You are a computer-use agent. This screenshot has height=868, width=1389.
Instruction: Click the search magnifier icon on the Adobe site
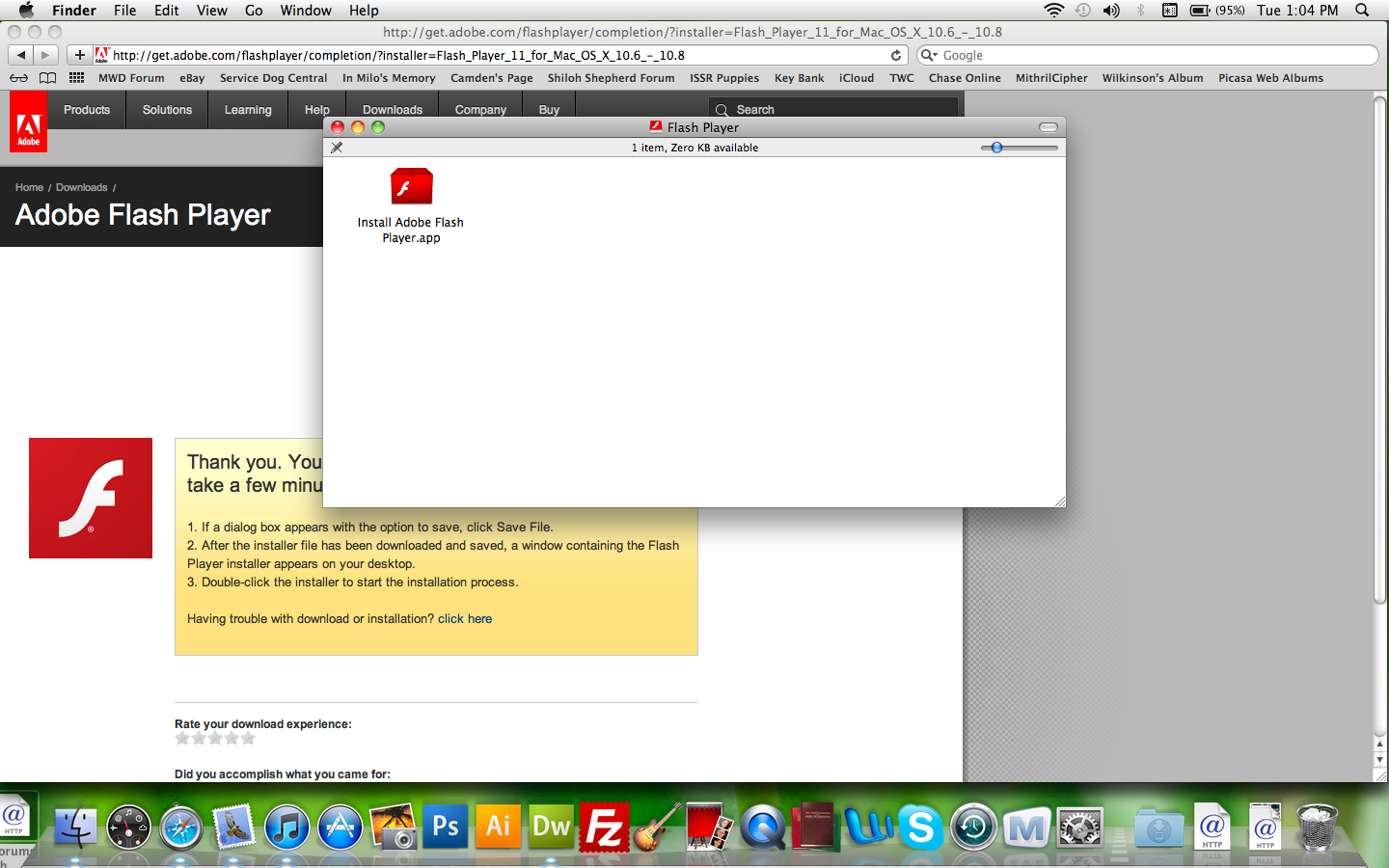[x=722, y=110]
